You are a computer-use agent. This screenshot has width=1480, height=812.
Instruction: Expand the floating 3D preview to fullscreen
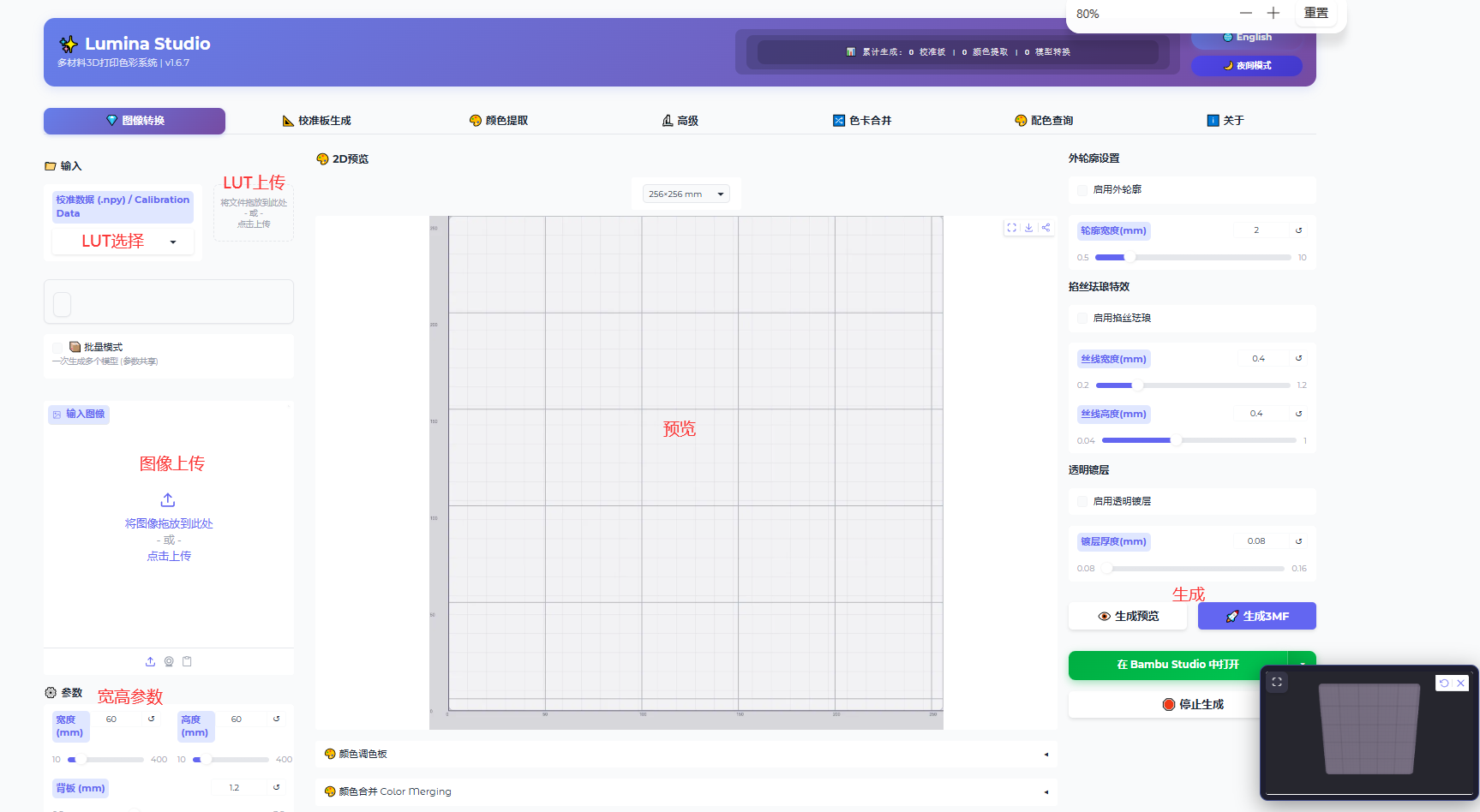click(1277, 682)
